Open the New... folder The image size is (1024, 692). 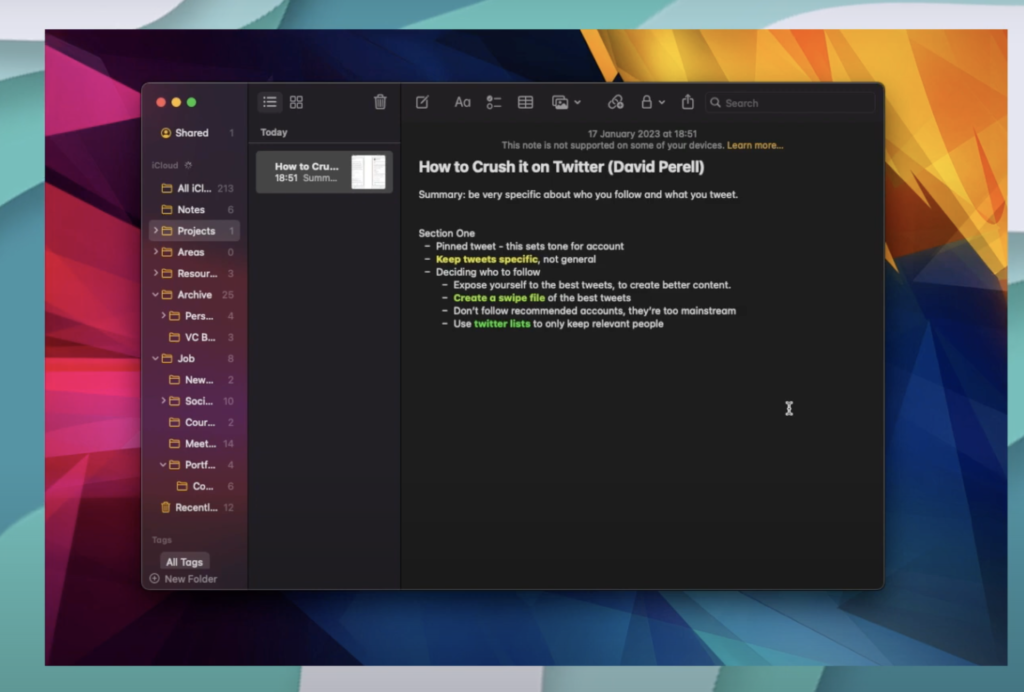pyautogui.click(x=195, y=379)
